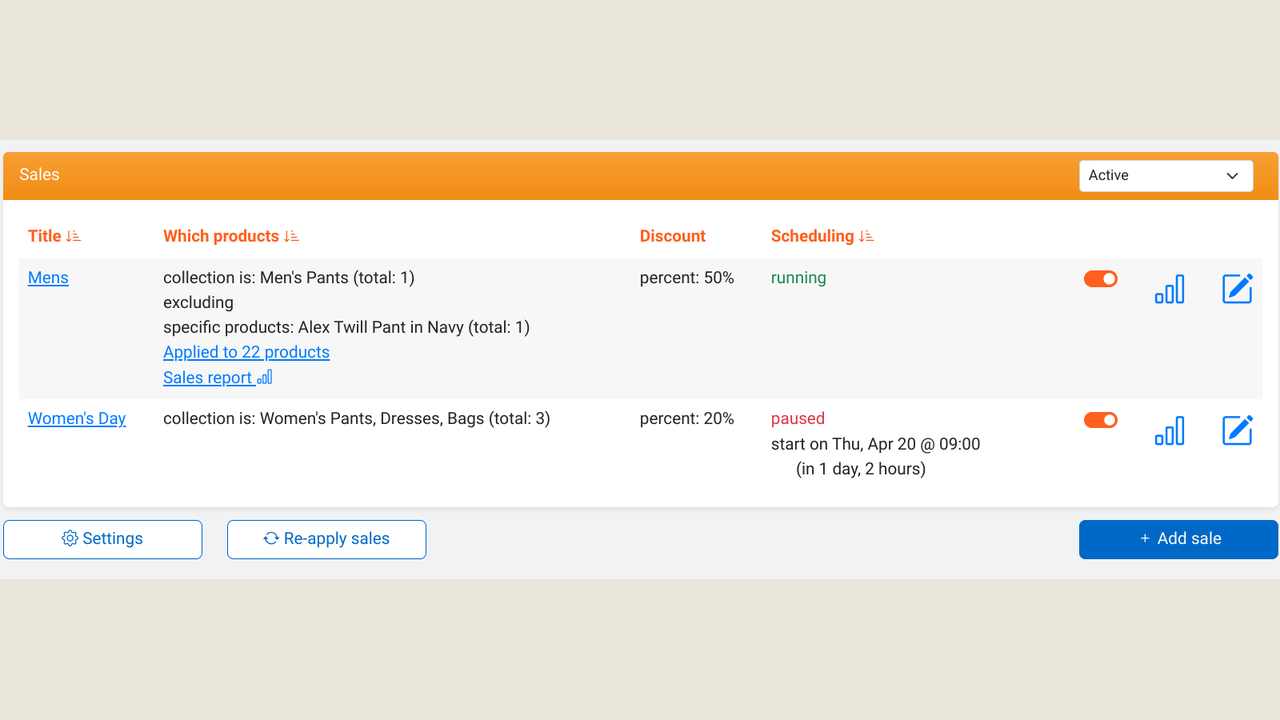Open the Women's Day sale title link
This screenshot has height=720, width=1280.
(77, 419)
